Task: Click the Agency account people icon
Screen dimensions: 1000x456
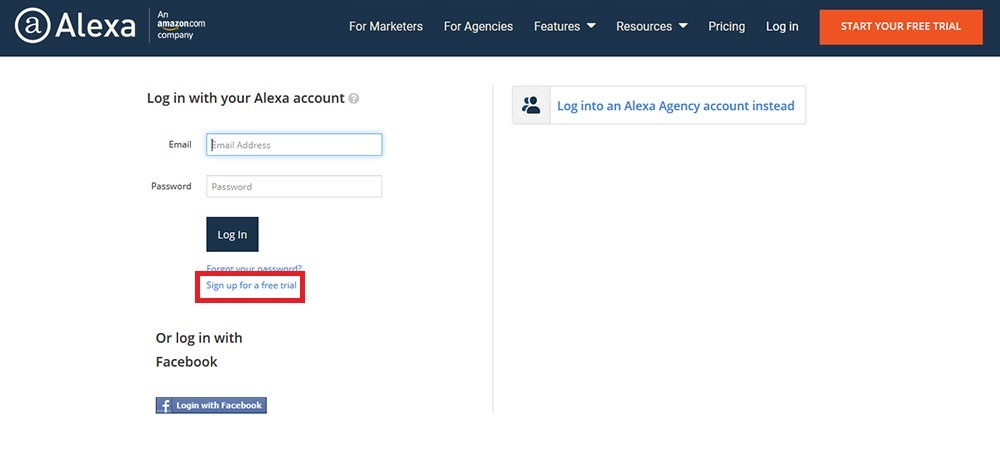Action: coord(532,105)
